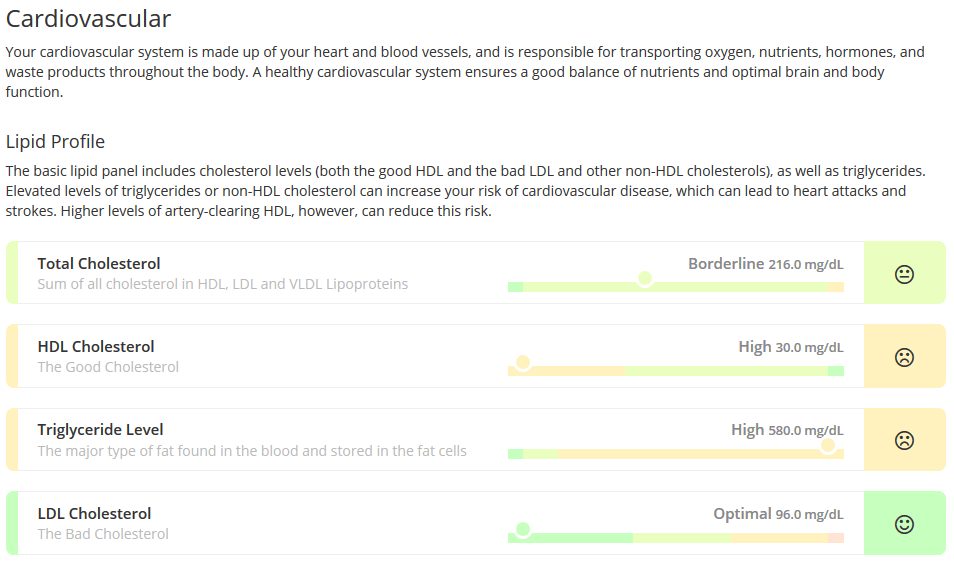This screenshot has height=568, width=954.
Task: Click the Cardiovascular section heading
Action: pyautogui.click(x=88, y=19)
